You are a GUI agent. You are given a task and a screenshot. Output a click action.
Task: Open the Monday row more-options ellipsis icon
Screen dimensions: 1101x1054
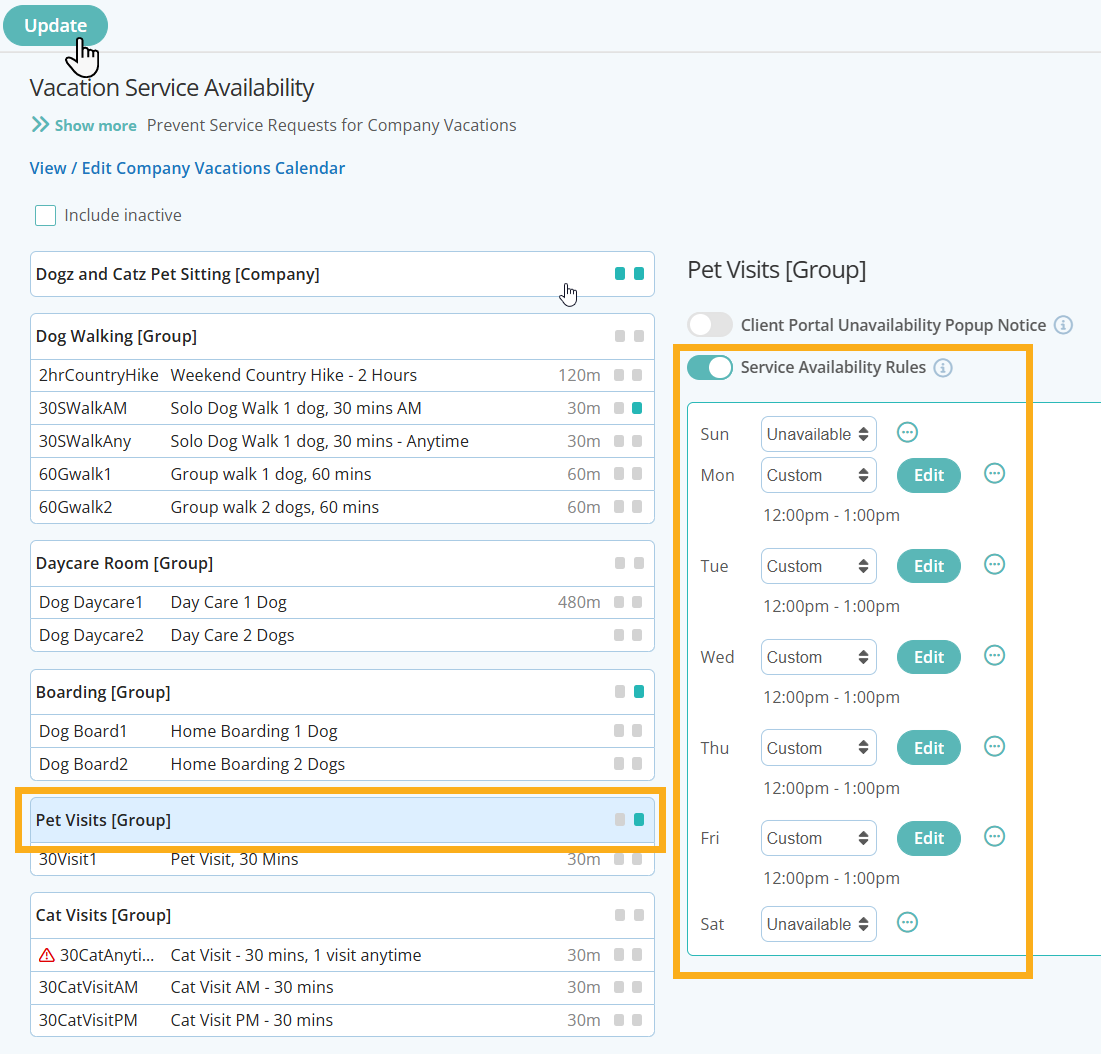[x=994, y=474]
